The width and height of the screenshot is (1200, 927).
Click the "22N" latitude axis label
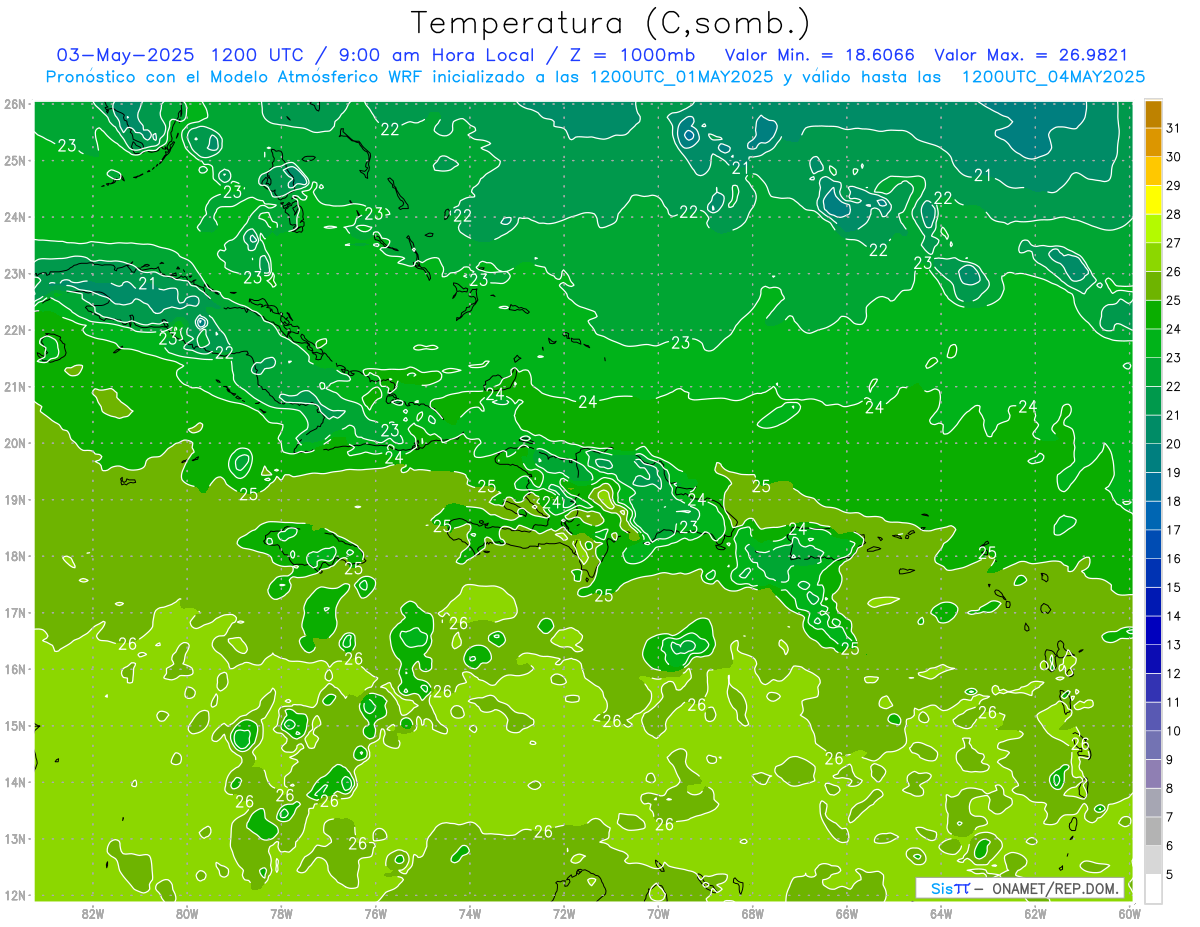tap(15, 330)
